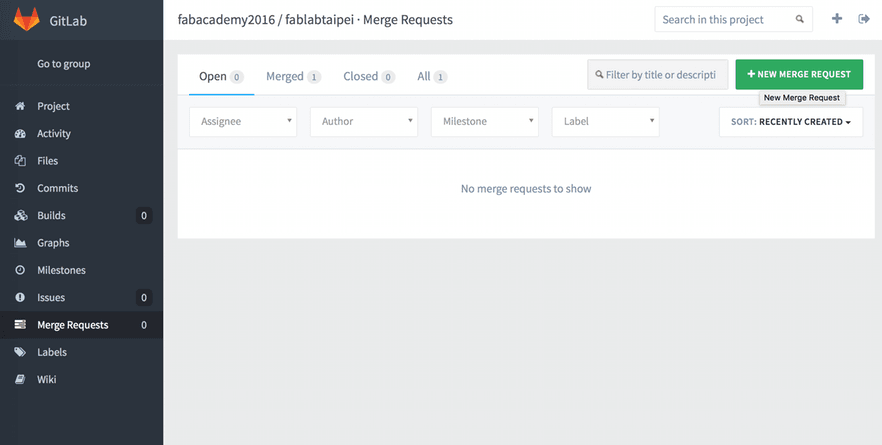The height and width of the screenshot is (445, 882).
Task: Click the Merged tab count badge
Action: coord(314,77)
